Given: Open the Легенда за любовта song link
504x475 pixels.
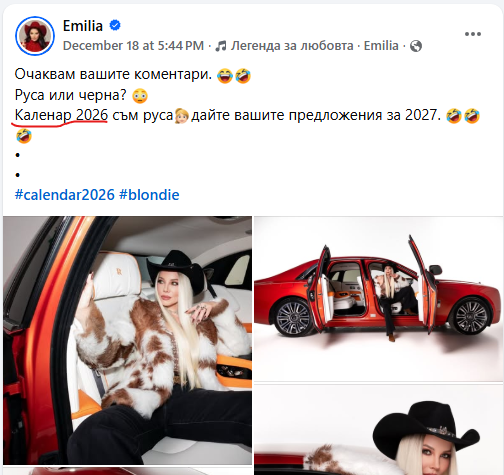Looking at the screenshot, I should (x=292, y=46).
